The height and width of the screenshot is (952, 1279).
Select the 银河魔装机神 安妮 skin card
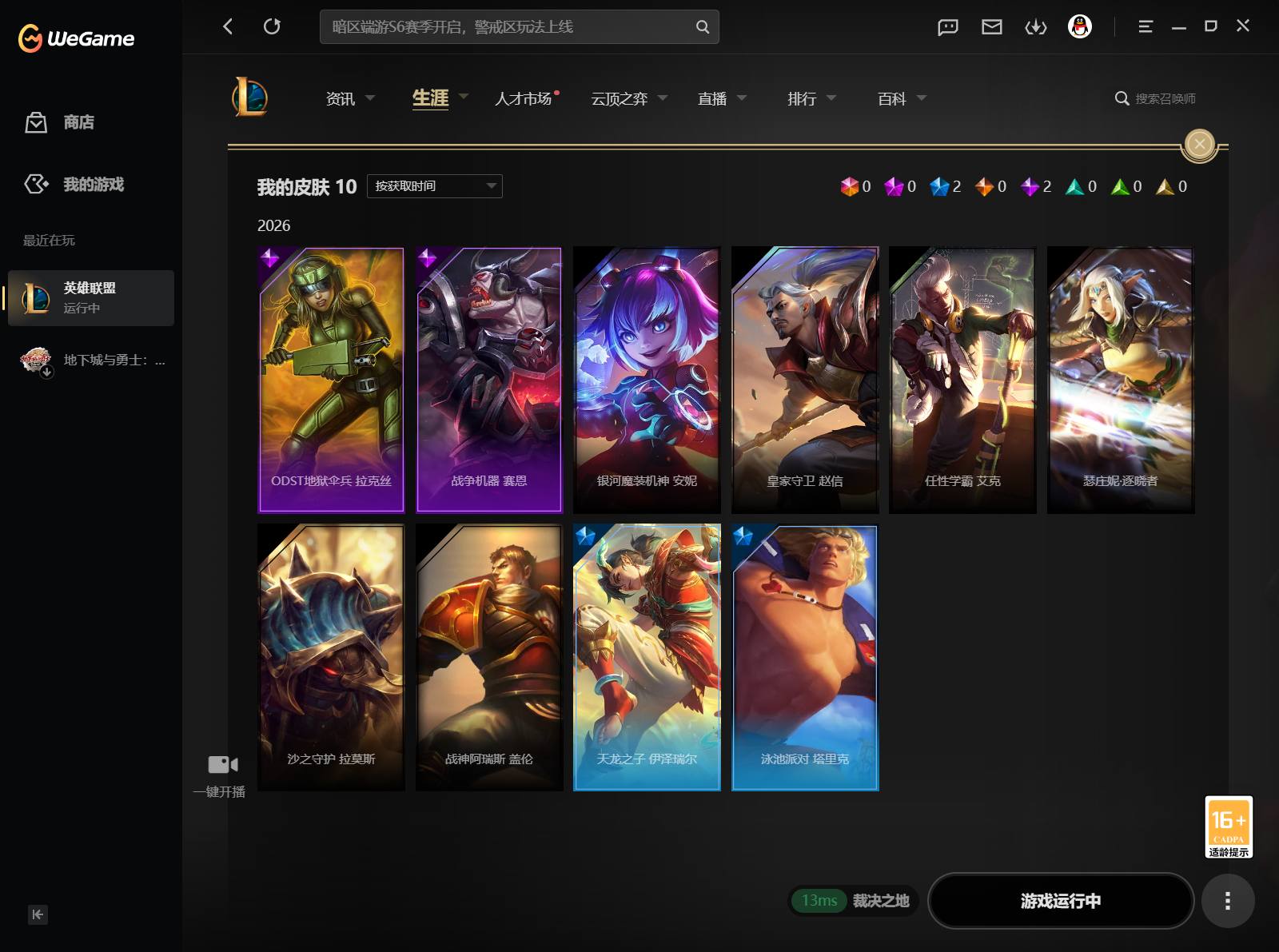point(647,380)
